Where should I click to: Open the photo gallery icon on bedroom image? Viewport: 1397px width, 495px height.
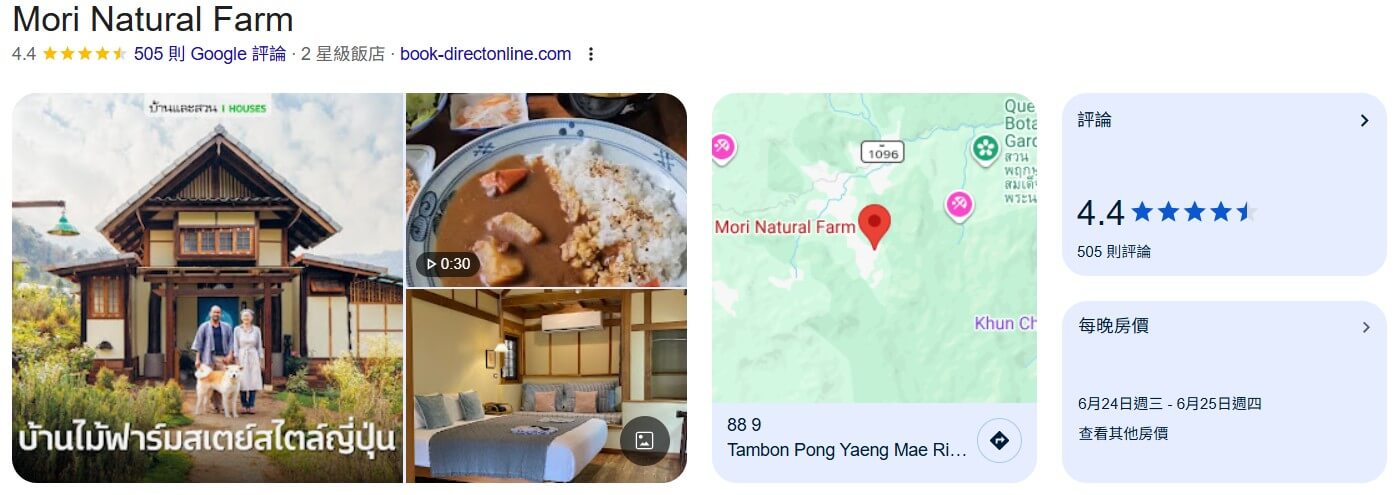point(644,440)
